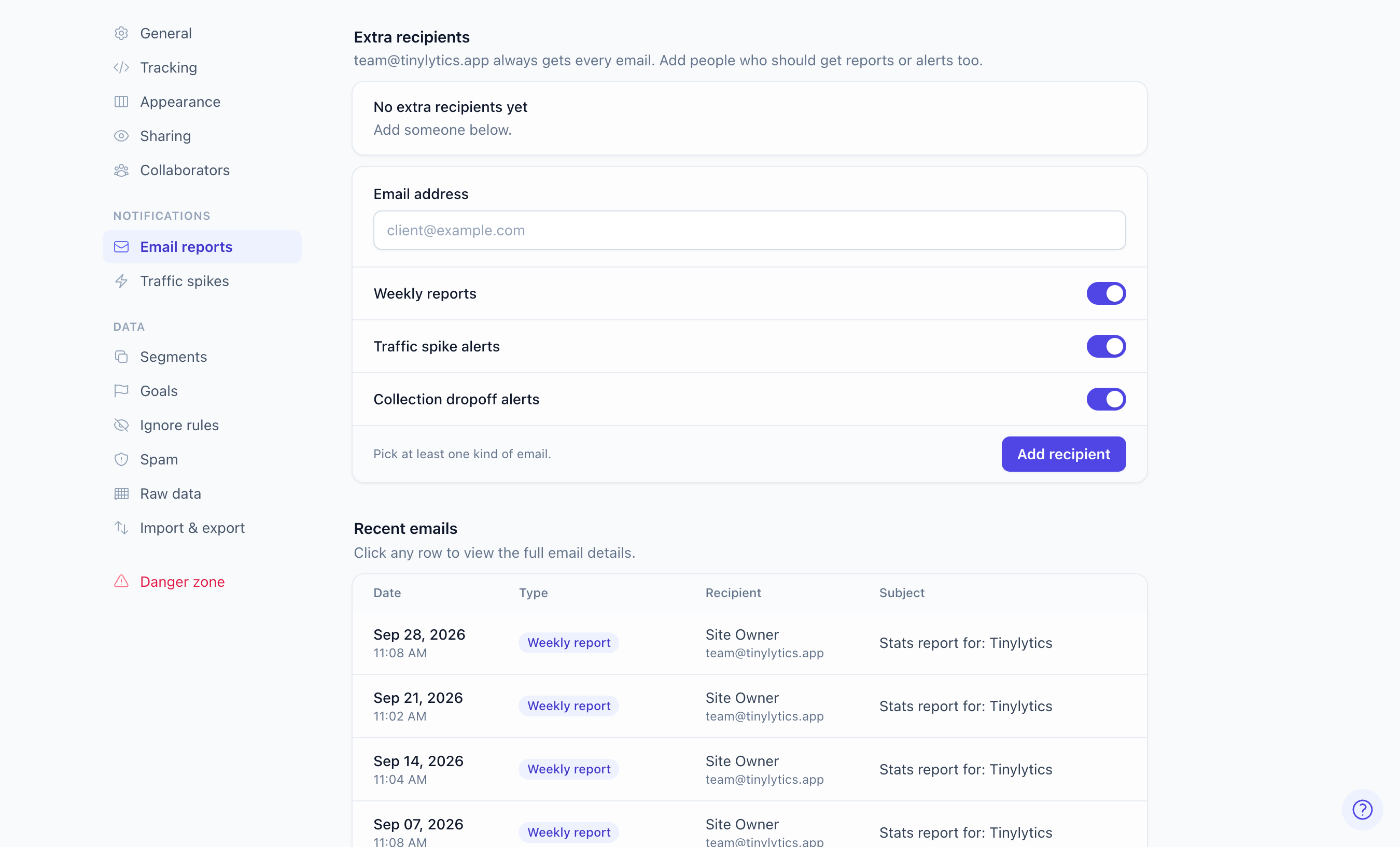Click the Traffic spikes lightning icon
1400x847 pixels.
(121, 280)
